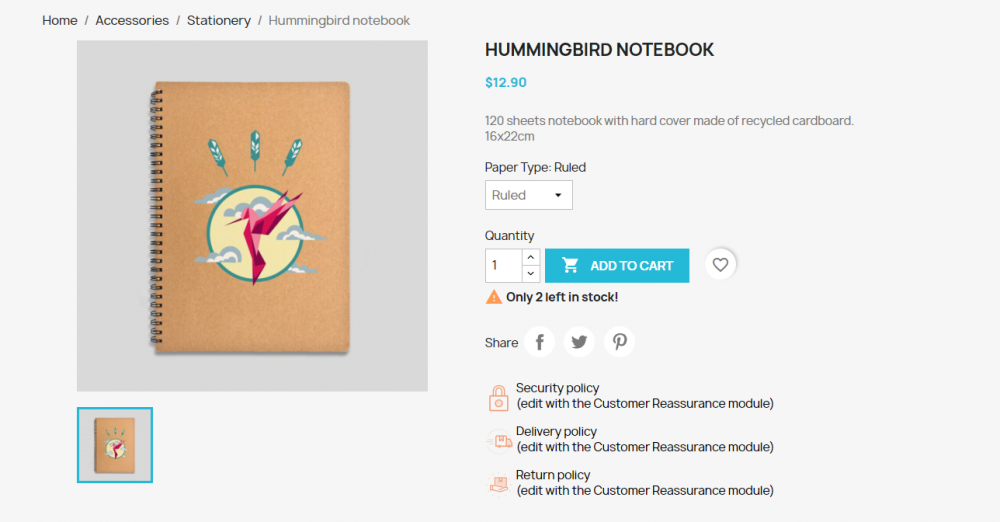Screen dimensions: 1000x522
Task: Click the Delivery policy truck icon
Action: tap(499, 441)
